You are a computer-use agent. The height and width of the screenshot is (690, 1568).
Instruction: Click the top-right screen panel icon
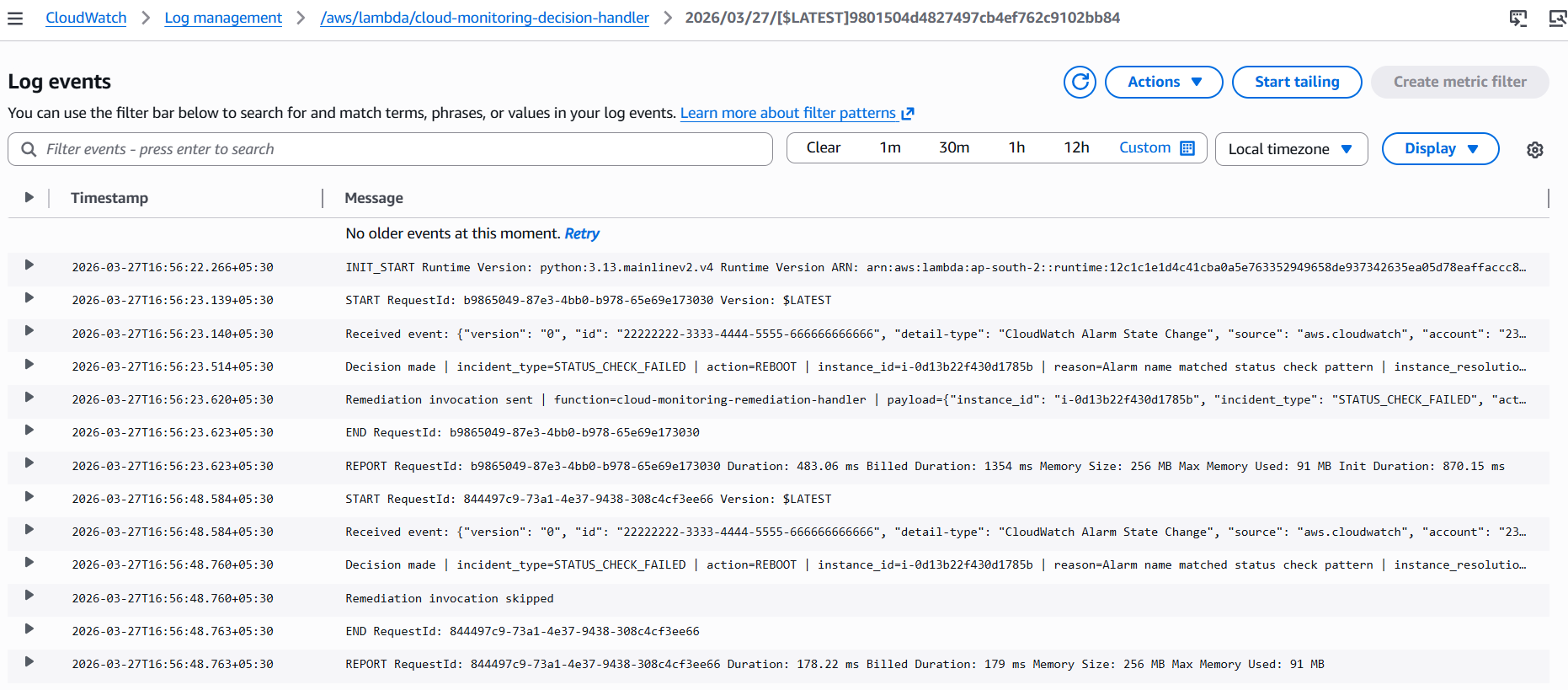tap(1557, 18)
